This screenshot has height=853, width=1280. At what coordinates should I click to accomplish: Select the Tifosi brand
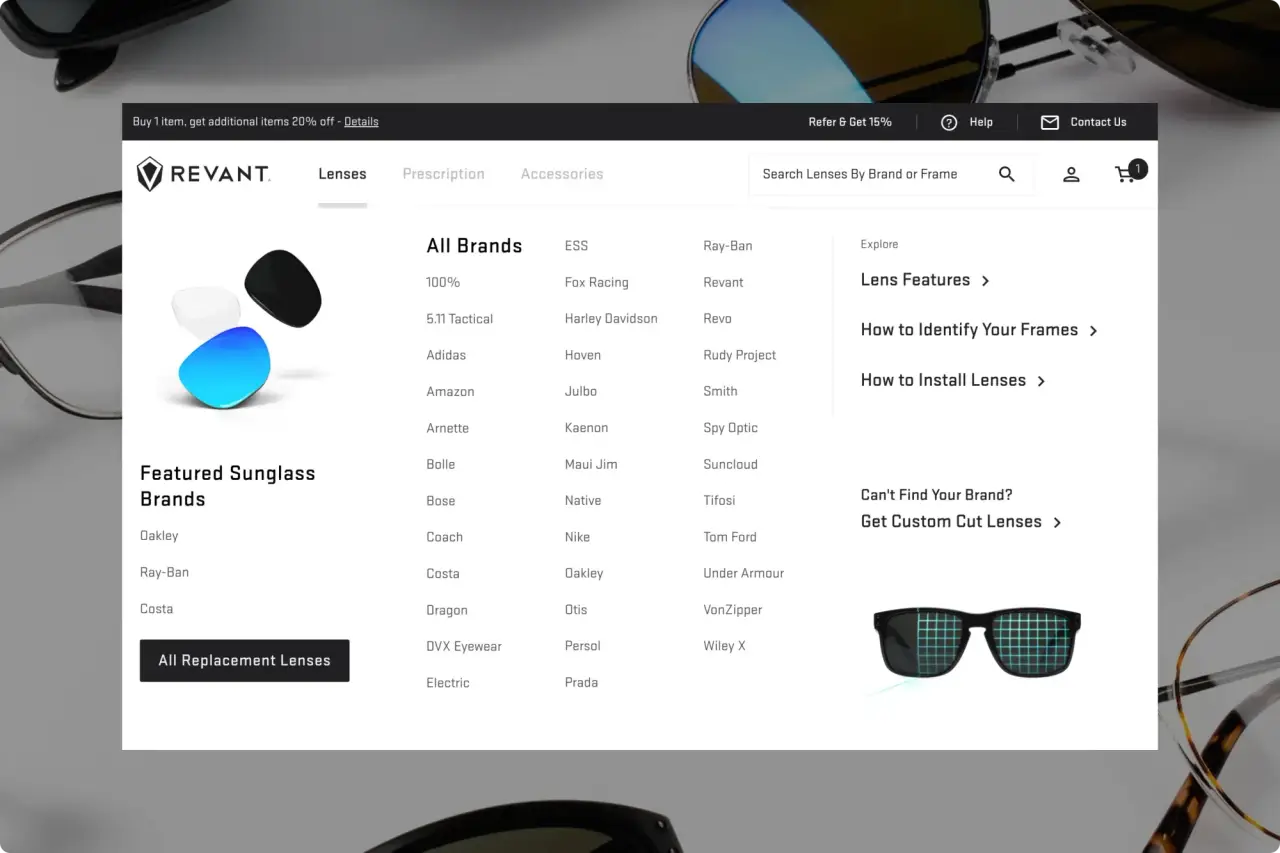tap(719, 501)
